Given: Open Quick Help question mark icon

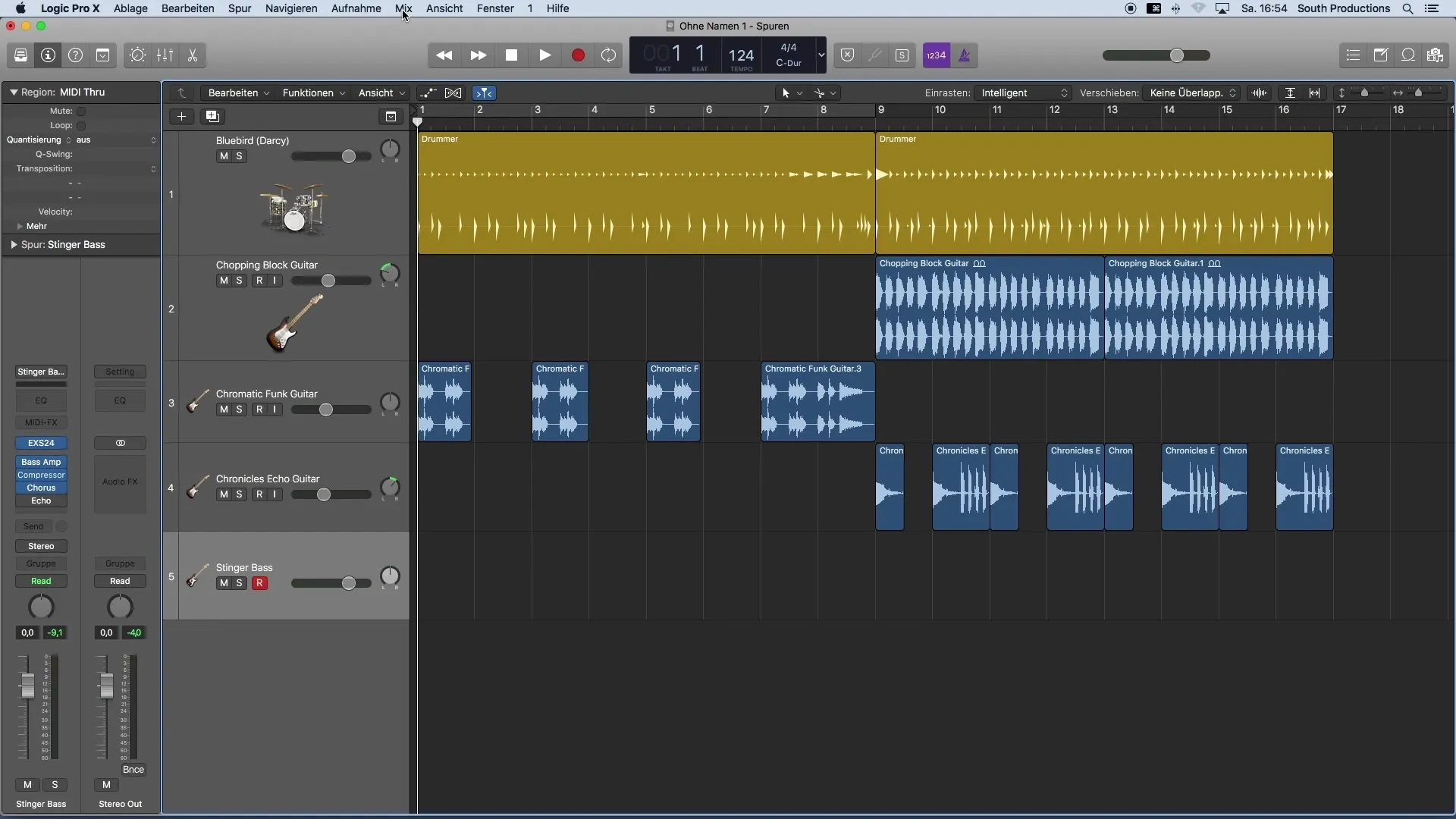Looking at the screenshot, I should [75, 55].
